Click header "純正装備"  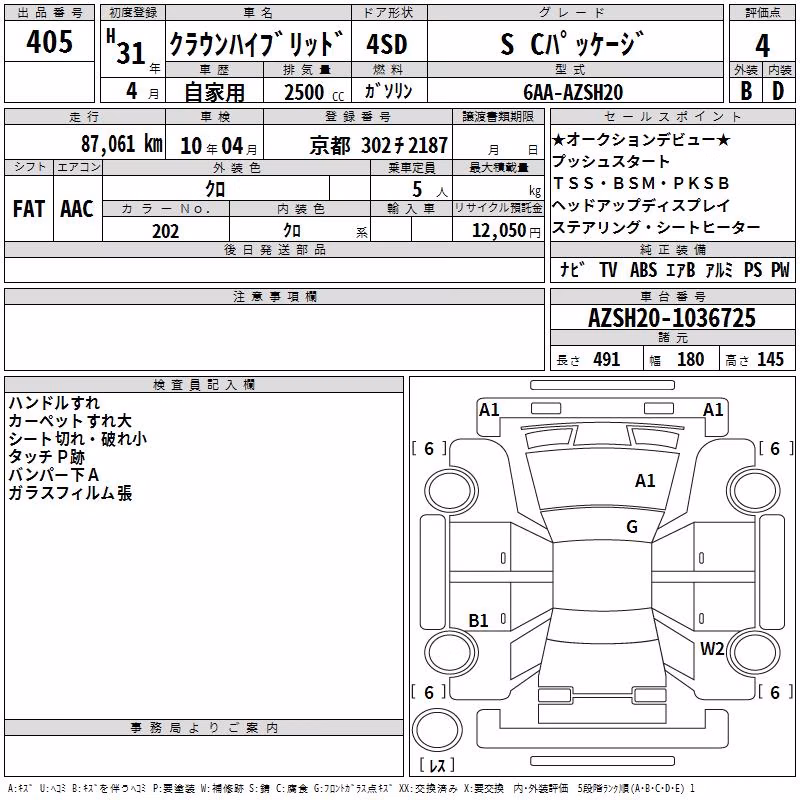coord(672,249)
